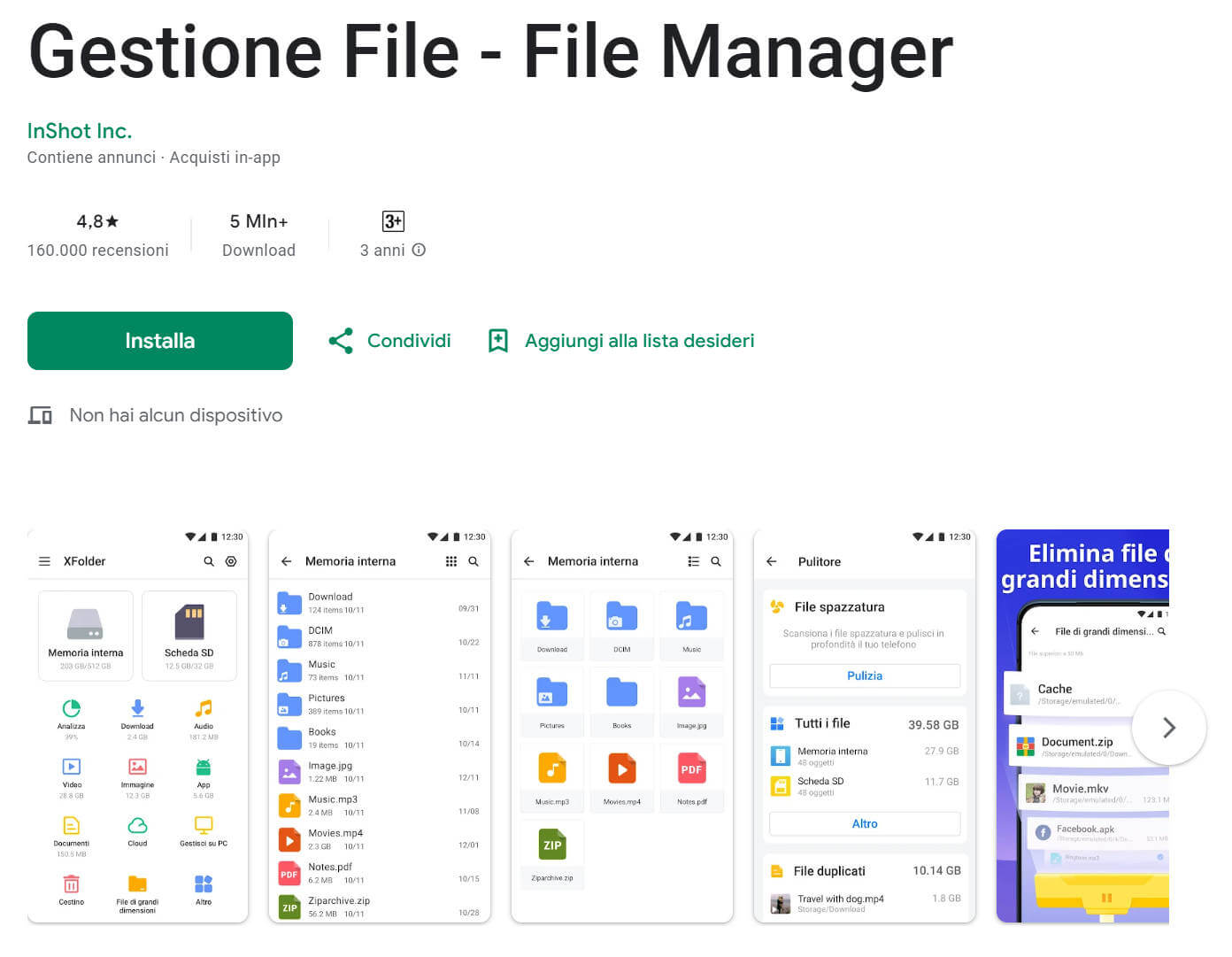Screen dimensions: 1232x957
Task: Click the green Installa button
Action: pos(159,340)
